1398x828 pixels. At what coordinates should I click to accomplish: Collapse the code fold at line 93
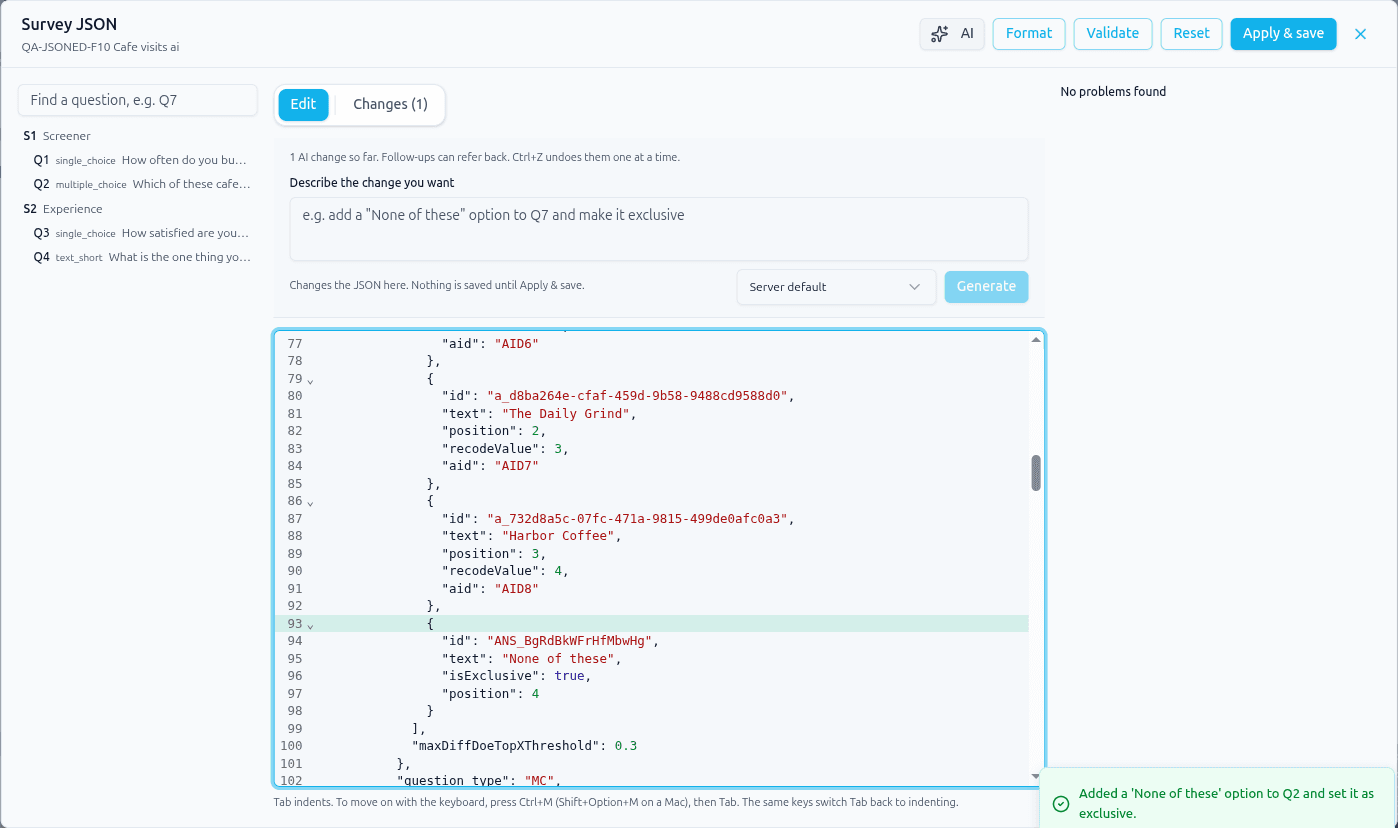coord(310,625)
